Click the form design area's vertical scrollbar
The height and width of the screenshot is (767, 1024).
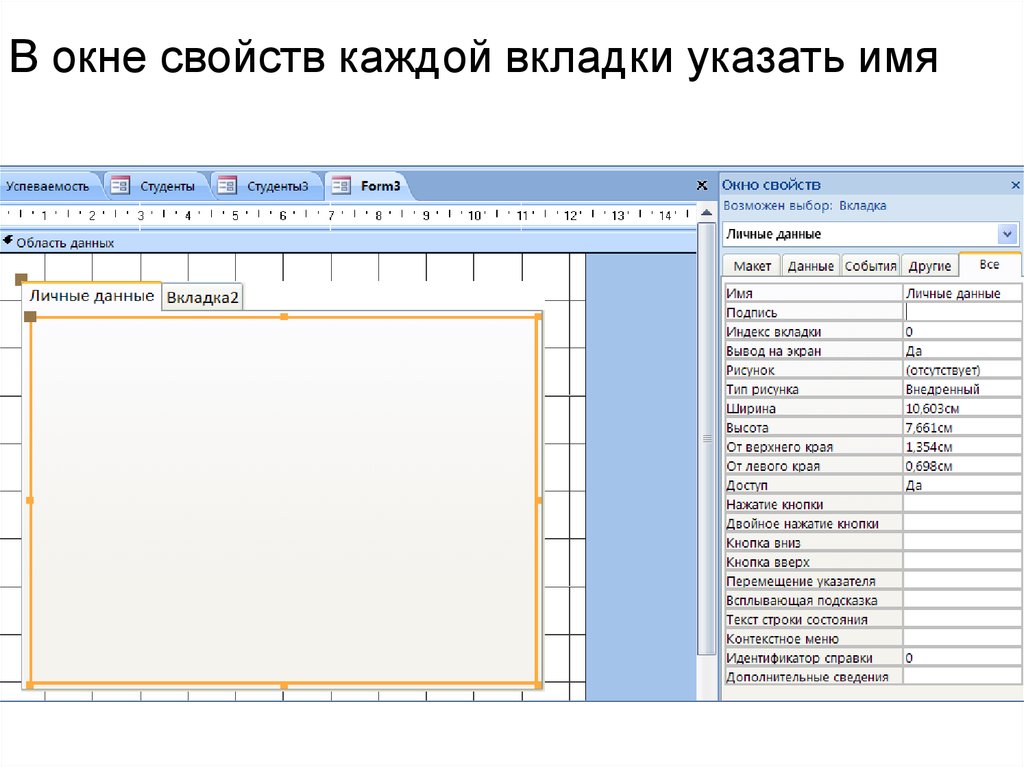tap(708, 450)
